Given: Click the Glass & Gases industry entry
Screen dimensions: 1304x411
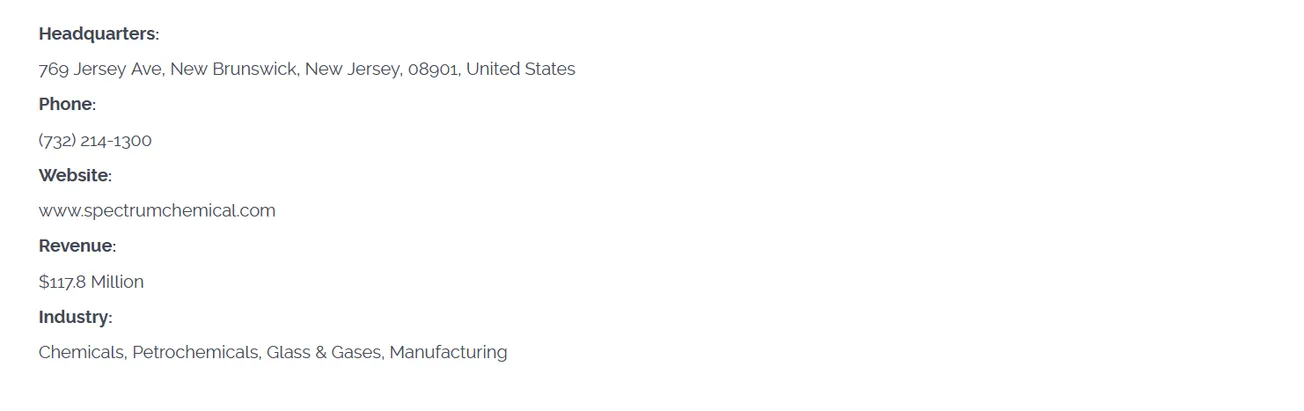Looking at the screenshot, I should point(323,353).
